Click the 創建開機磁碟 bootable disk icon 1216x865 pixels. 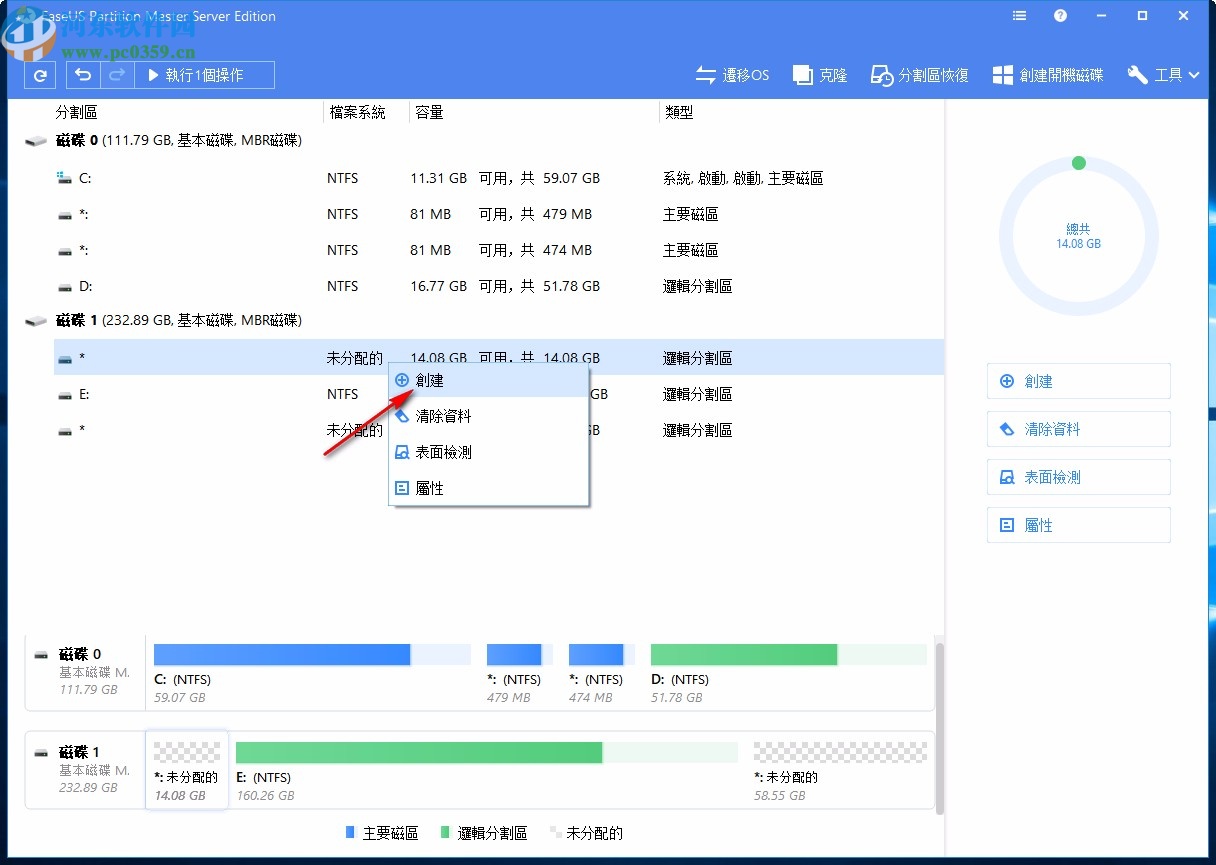(1046, 74)
